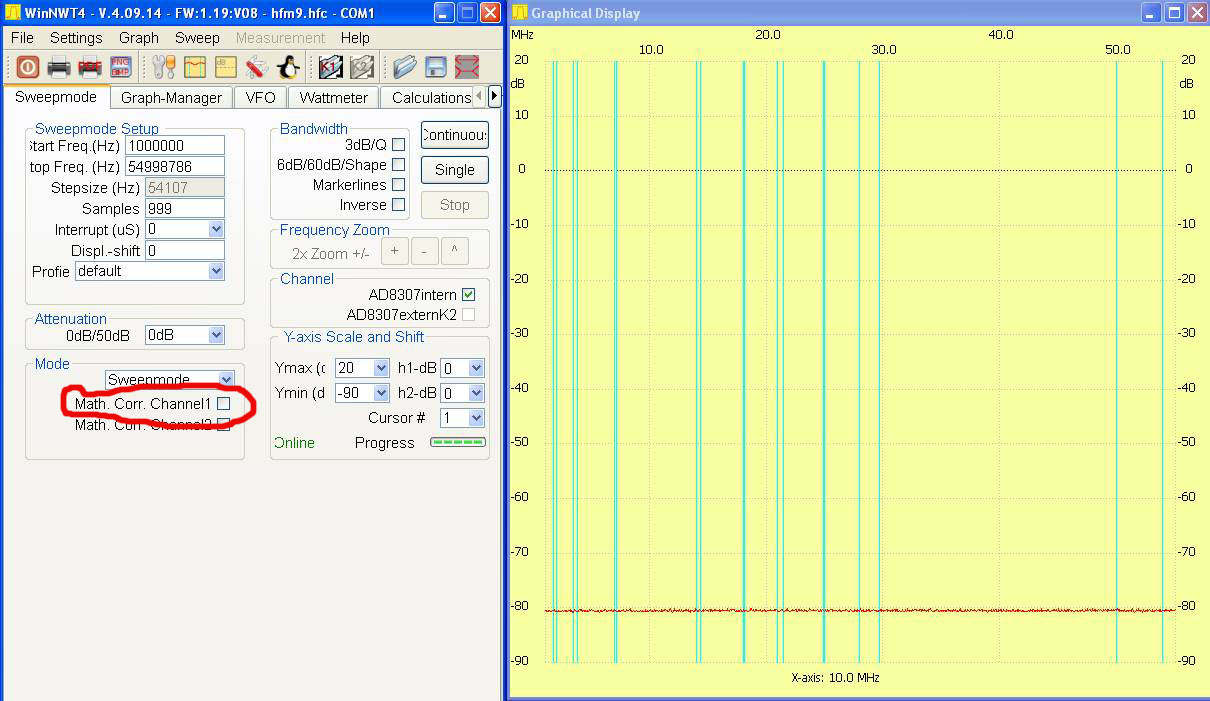Open the Sweep menu
The width and height of the screenshot is (1210, 701).
[197, 38]
